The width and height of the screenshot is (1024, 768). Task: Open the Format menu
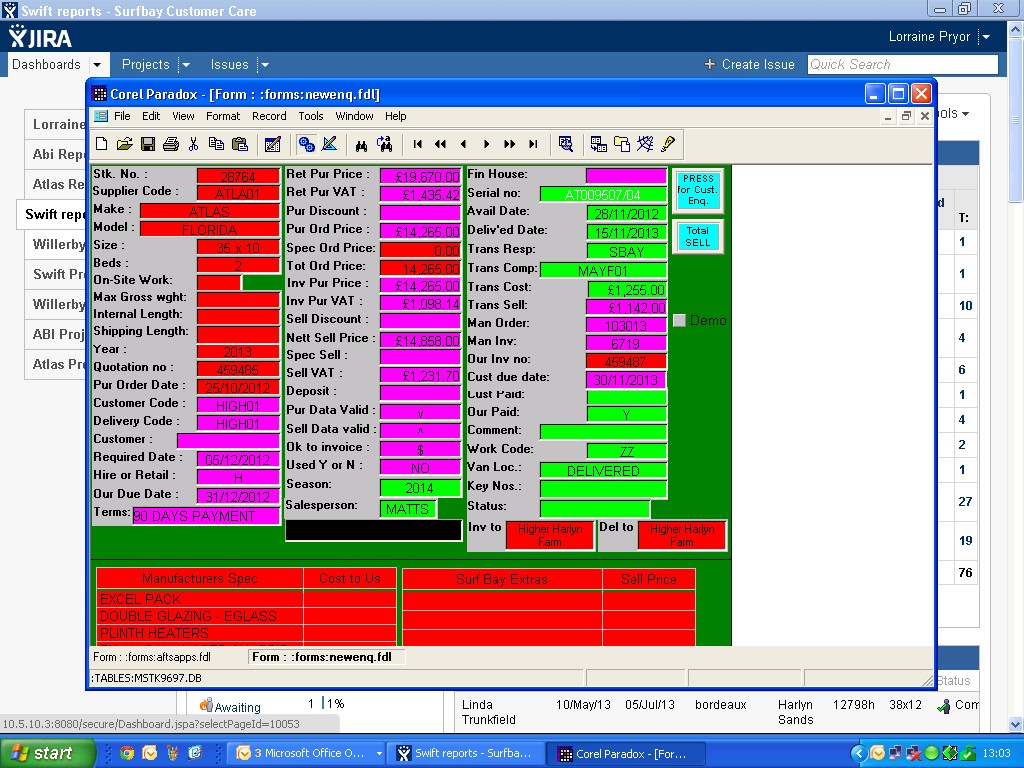pyautogui.click(x=223, y=116)
